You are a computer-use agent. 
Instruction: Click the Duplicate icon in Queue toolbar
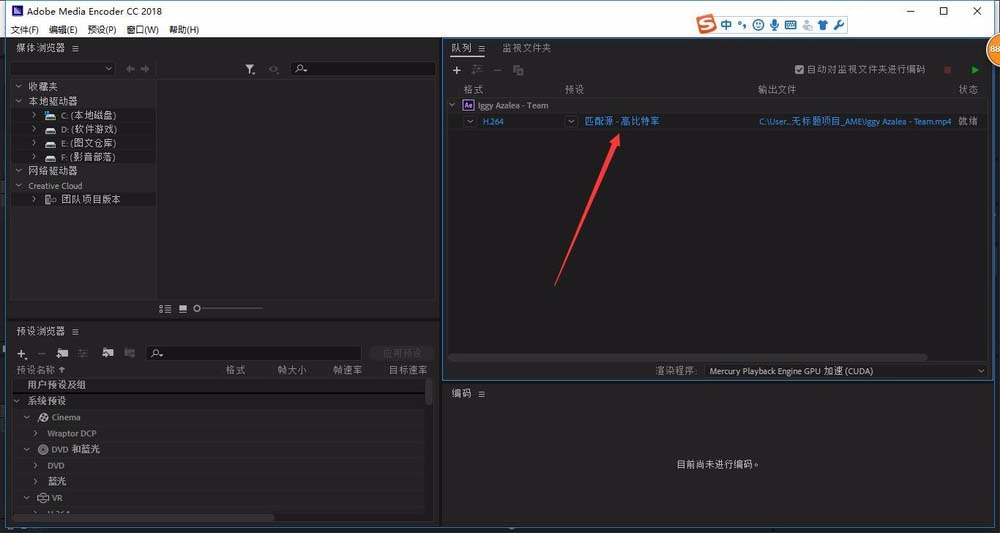click(x=518, y=70)
